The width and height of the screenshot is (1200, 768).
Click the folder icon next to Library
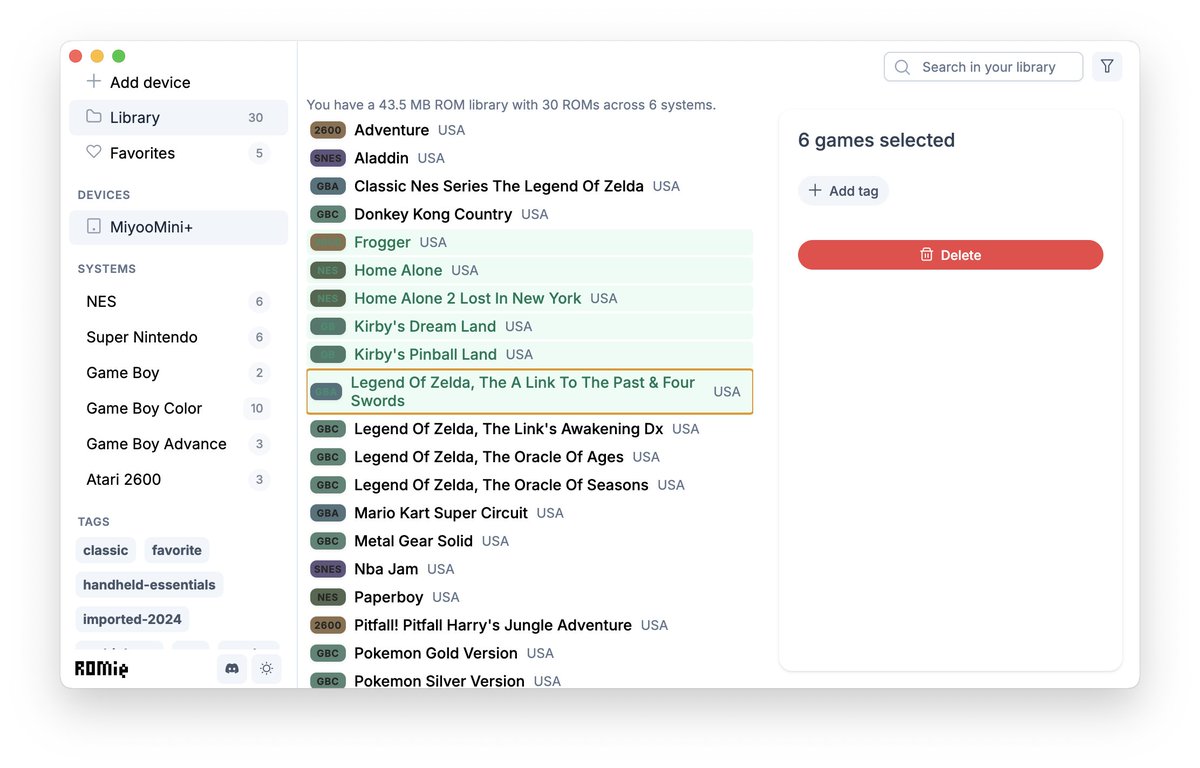pos(94,117)
